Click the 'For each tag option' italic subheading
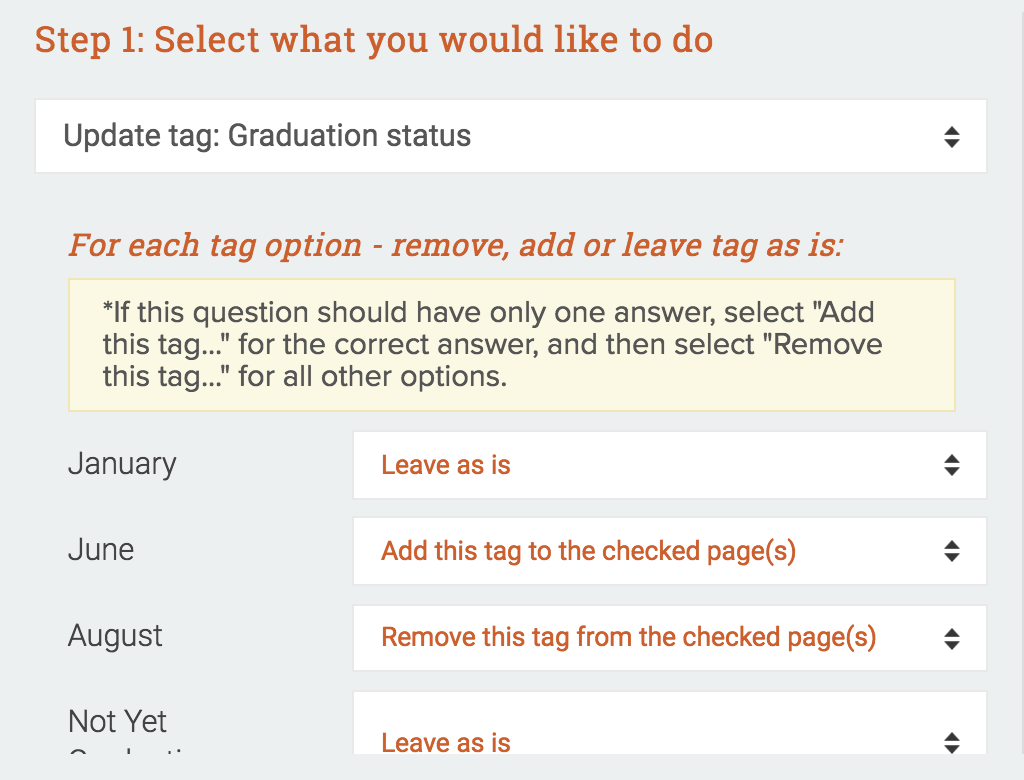The width and height of the screenshot is (1024, 780). pyautogui.click(x=455, y=245)
